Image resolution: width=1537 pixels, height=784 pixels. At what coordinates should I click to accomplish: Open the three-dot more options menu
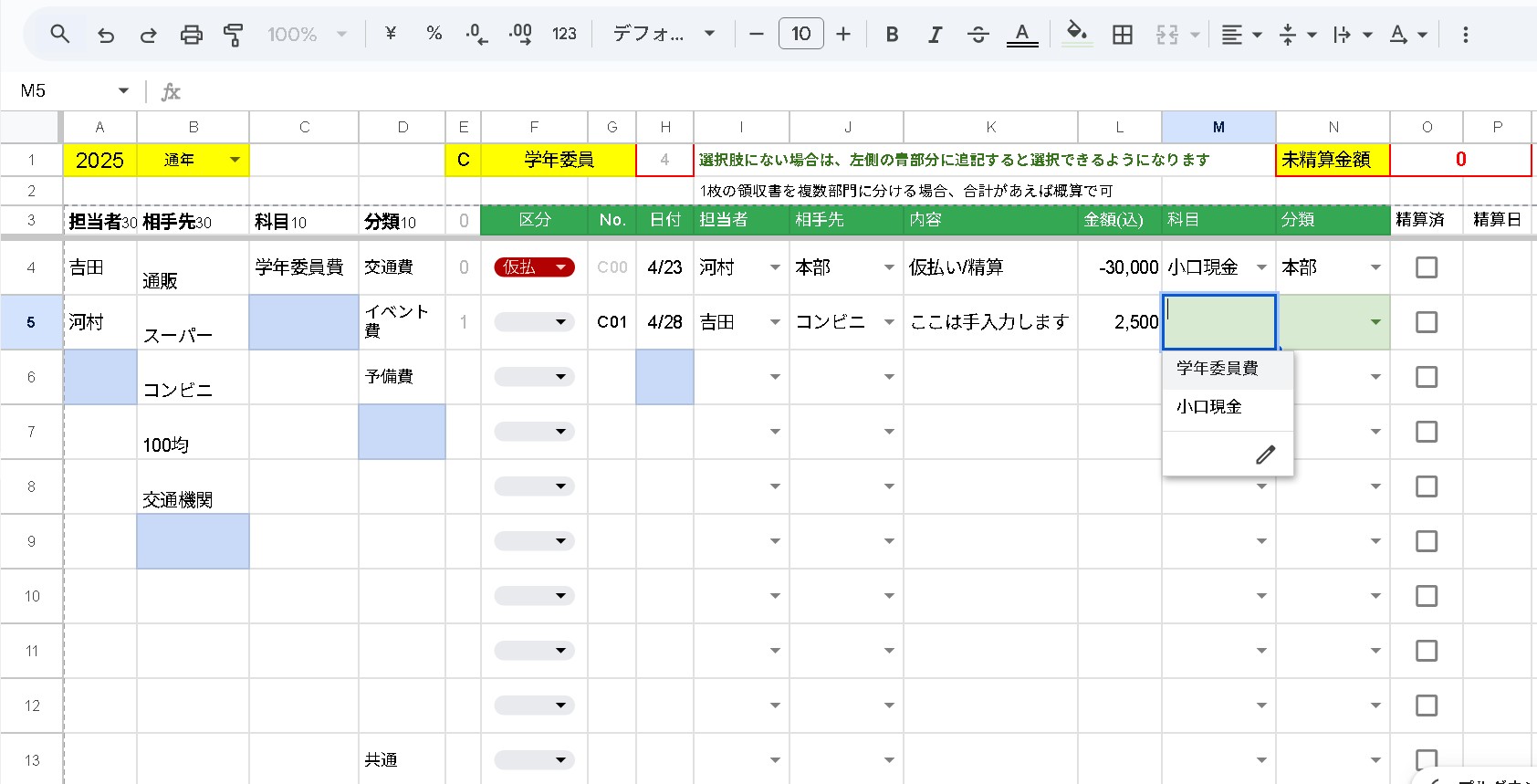click(1465, 35)
